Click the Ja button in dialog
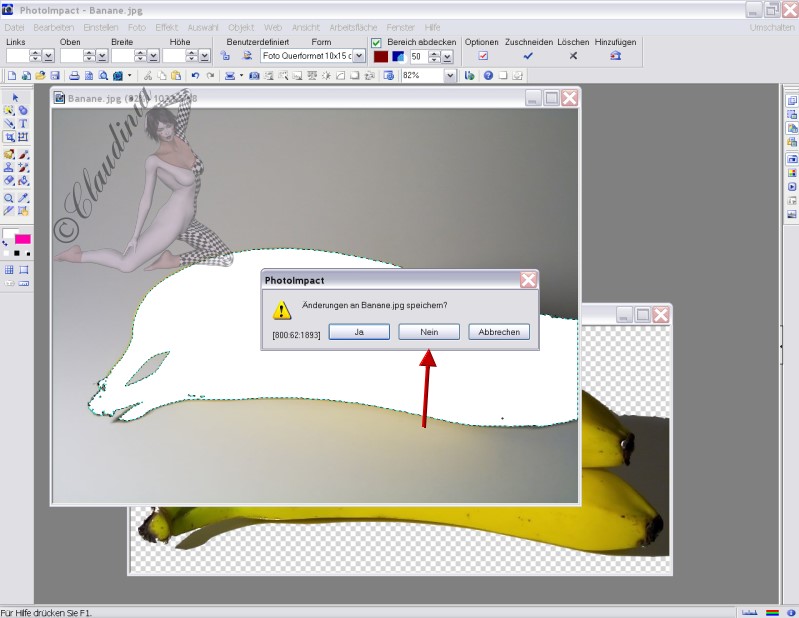The height and width of the screenshot is (618, 799). (359, 332)
